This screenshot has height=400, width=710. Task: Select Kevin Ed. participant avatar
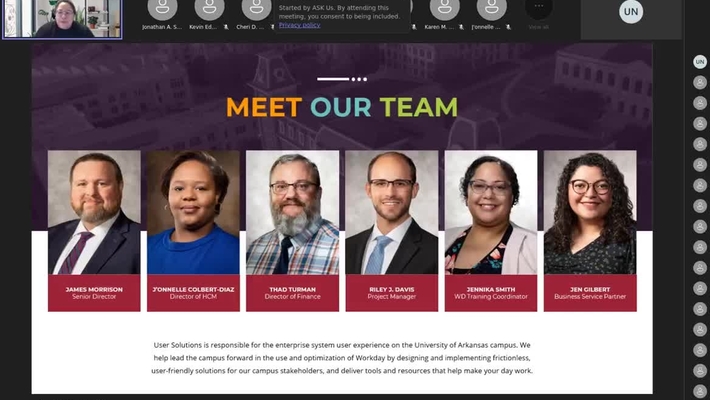[209, 10]
